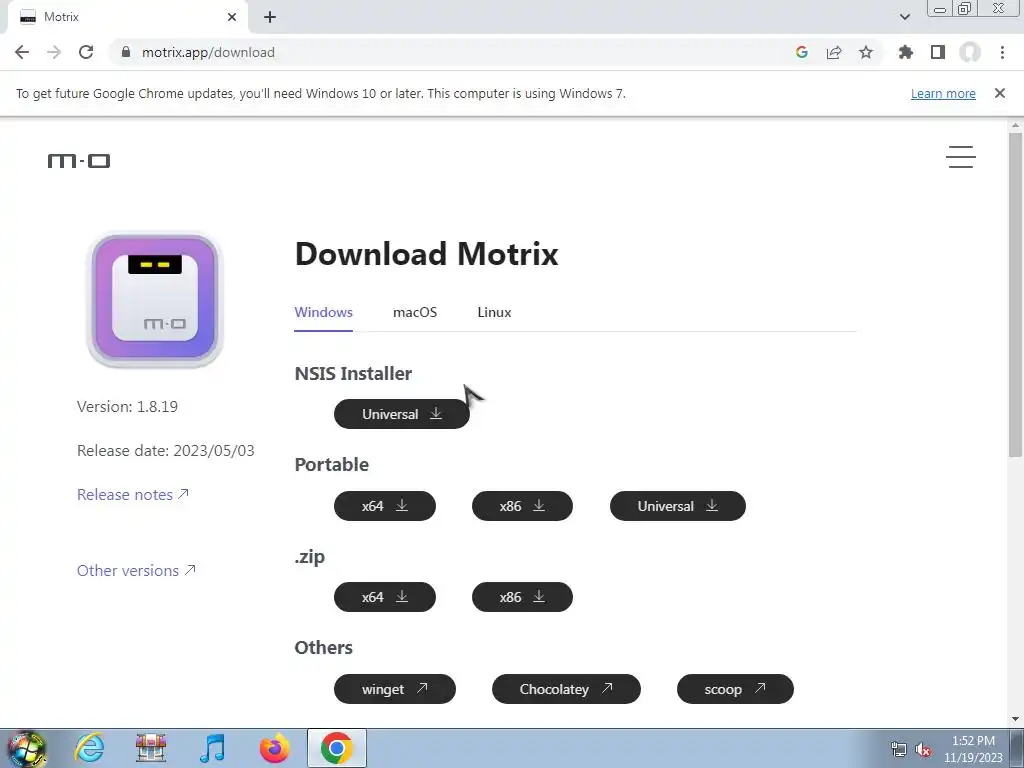
Task: Click the muted volume tray icon
Action: tap(923, 750)
